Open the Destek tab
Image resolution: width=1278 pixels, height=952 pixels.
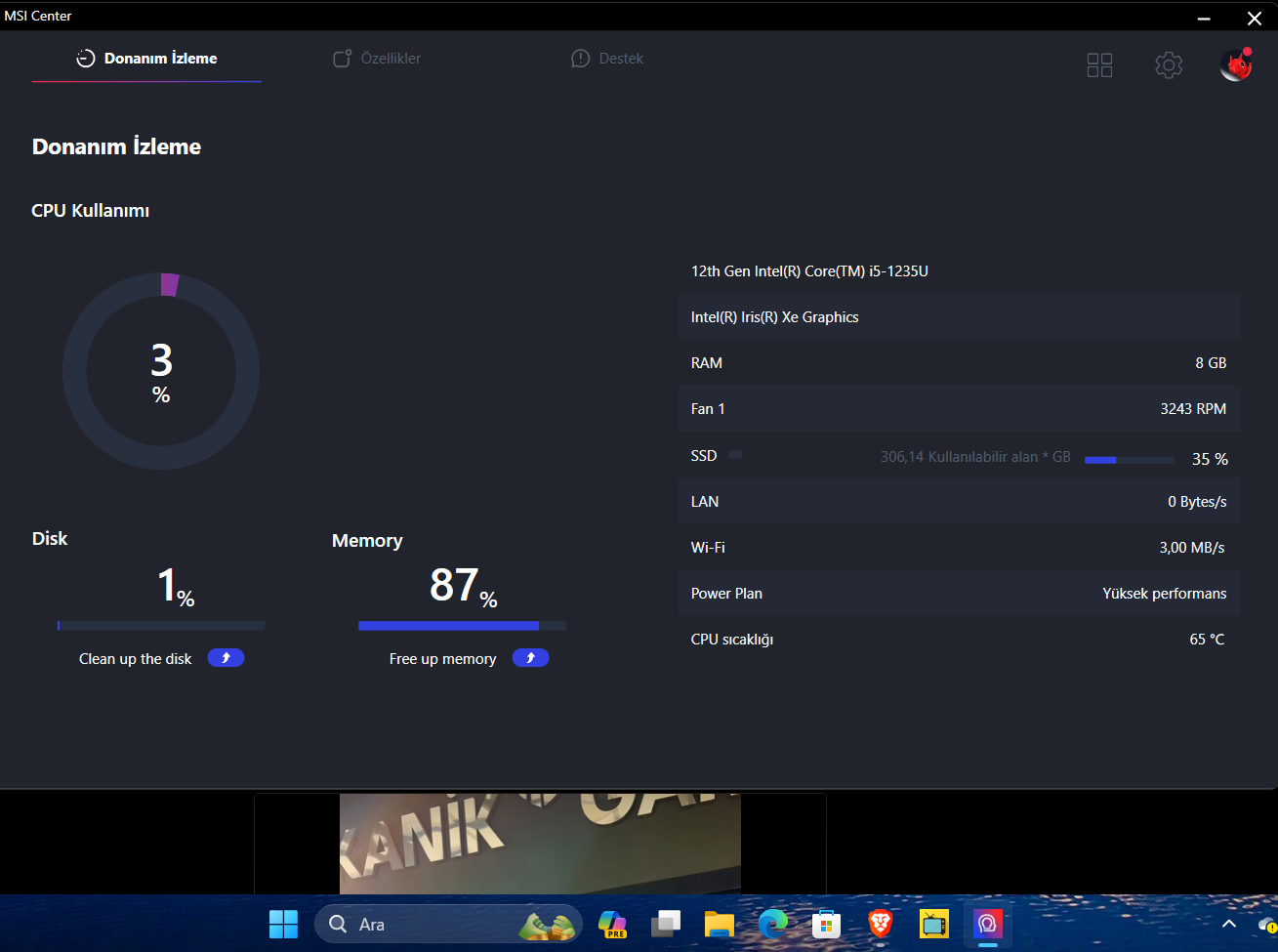coord(607,59)
